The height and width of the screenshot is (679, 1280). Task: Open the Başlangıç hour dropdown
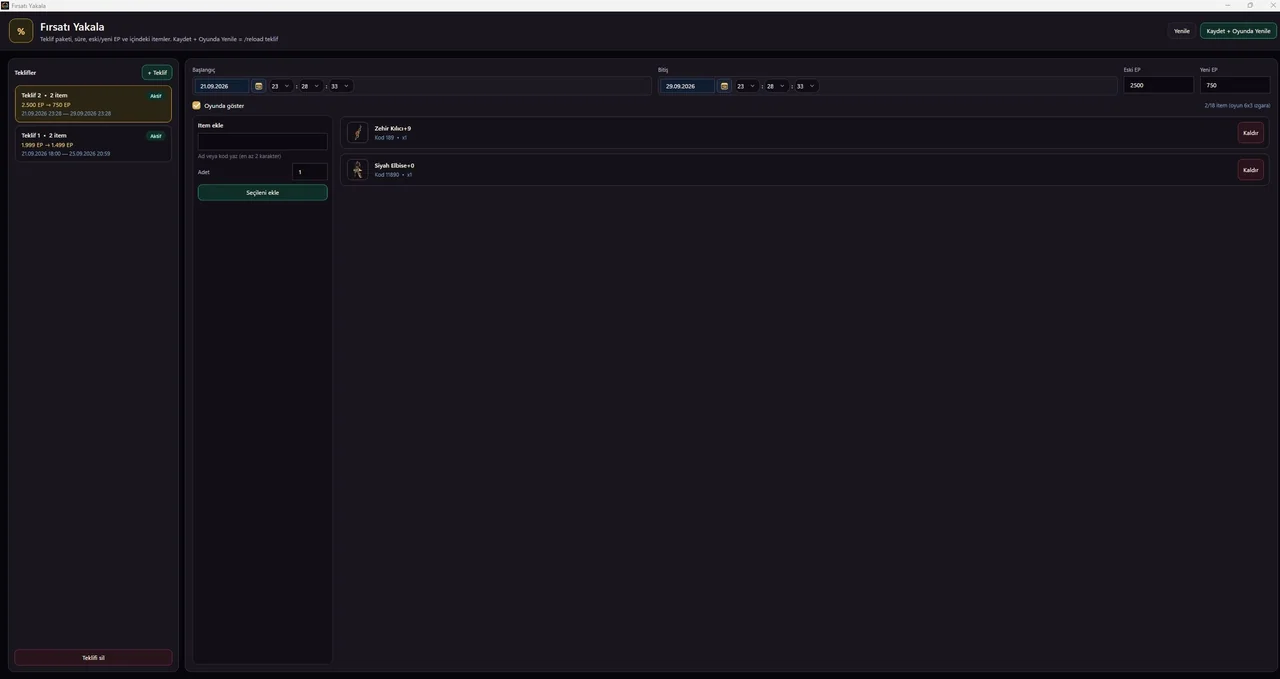click(281, 86)
